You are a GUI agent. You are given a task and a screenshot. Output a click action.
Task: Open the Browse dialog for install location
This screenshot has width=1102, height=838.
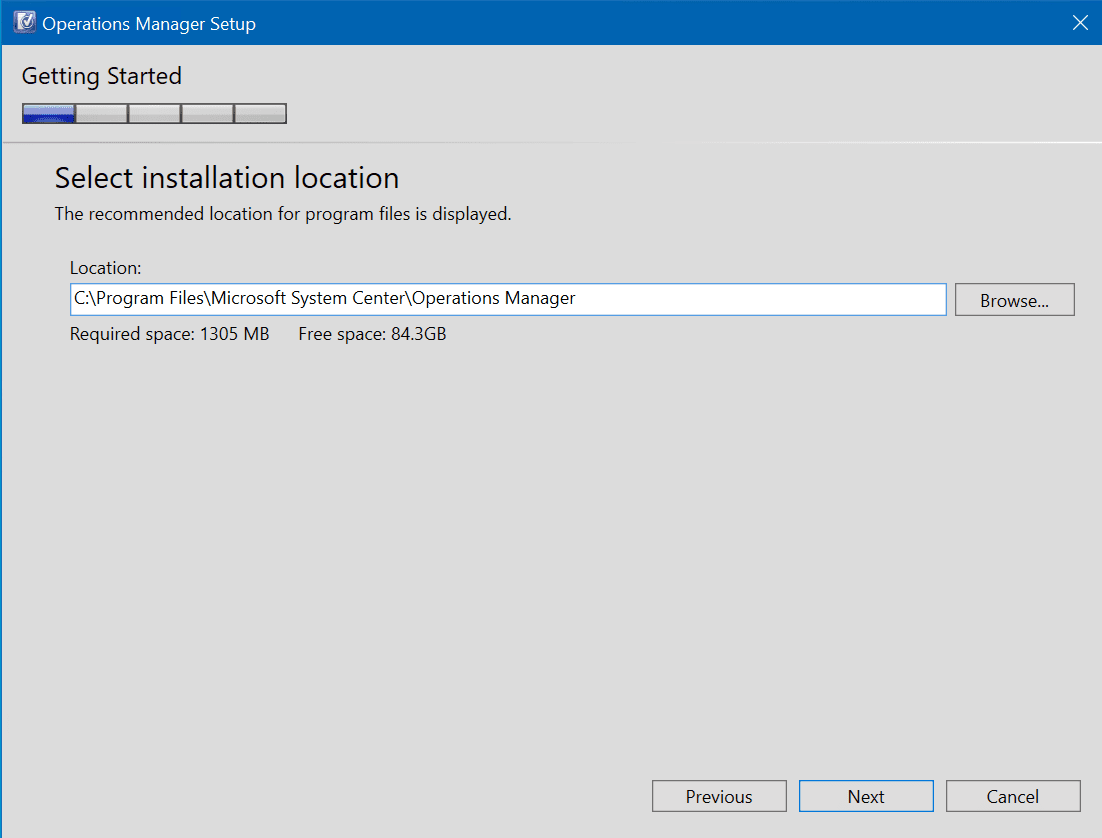(x=1014, y=299)
